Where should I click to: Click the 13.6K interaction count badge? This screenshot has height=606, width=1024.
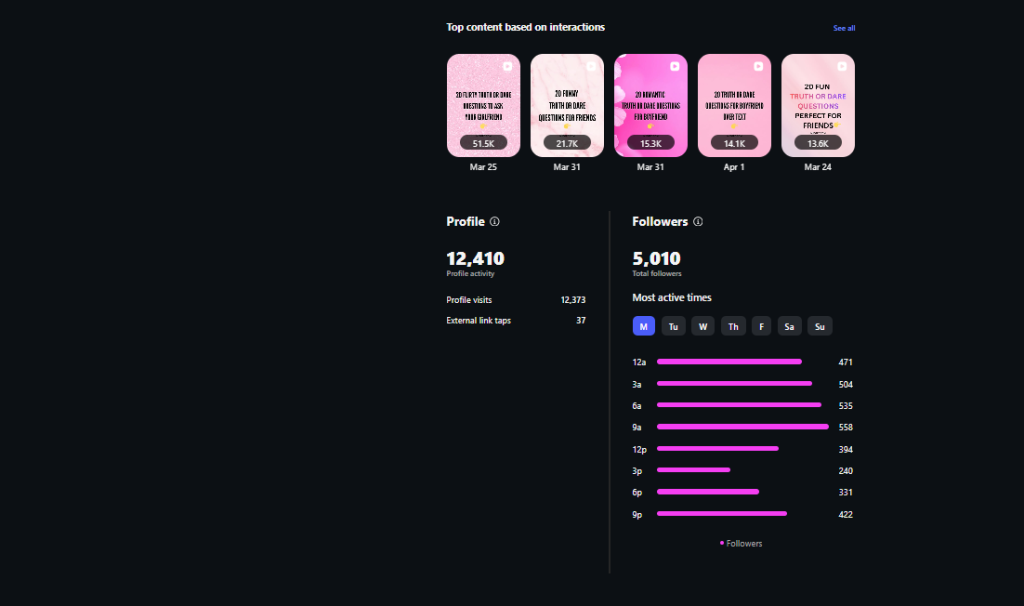[818, 143]
